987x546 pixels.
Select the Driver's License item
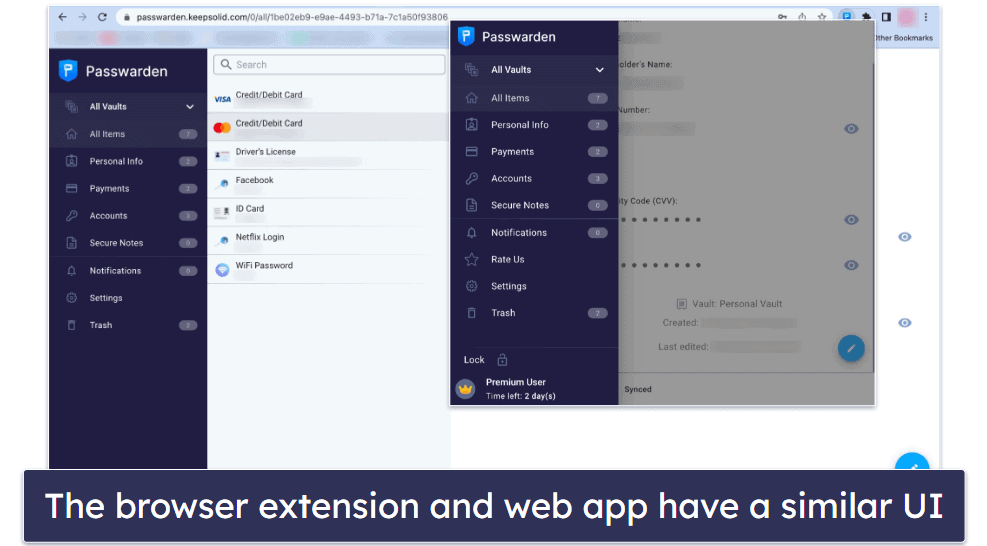click(329, 155)
